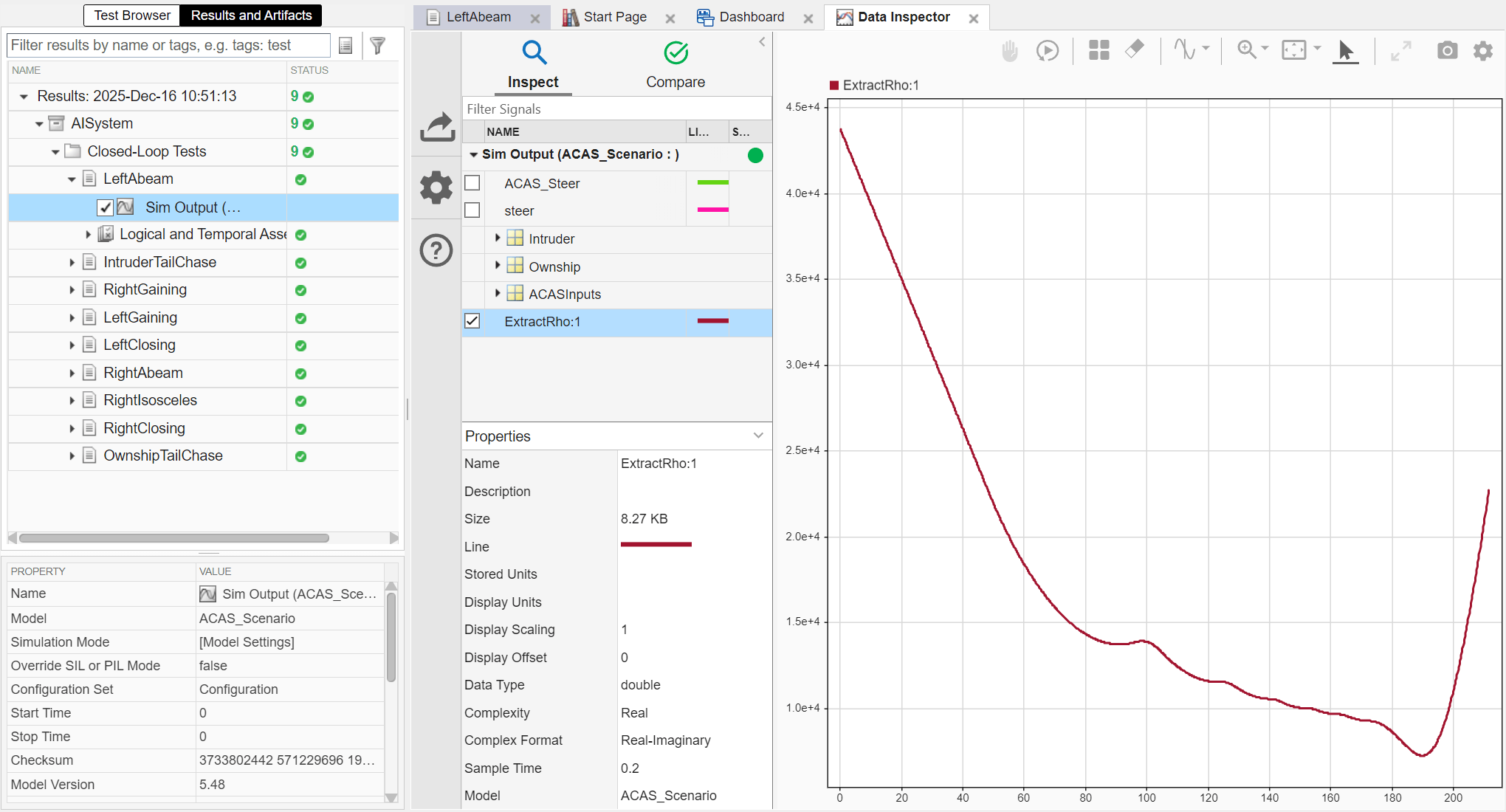Open the LeftAbeam tab
The width and height of the screenshot is (1506, 812).
[478, 17]
